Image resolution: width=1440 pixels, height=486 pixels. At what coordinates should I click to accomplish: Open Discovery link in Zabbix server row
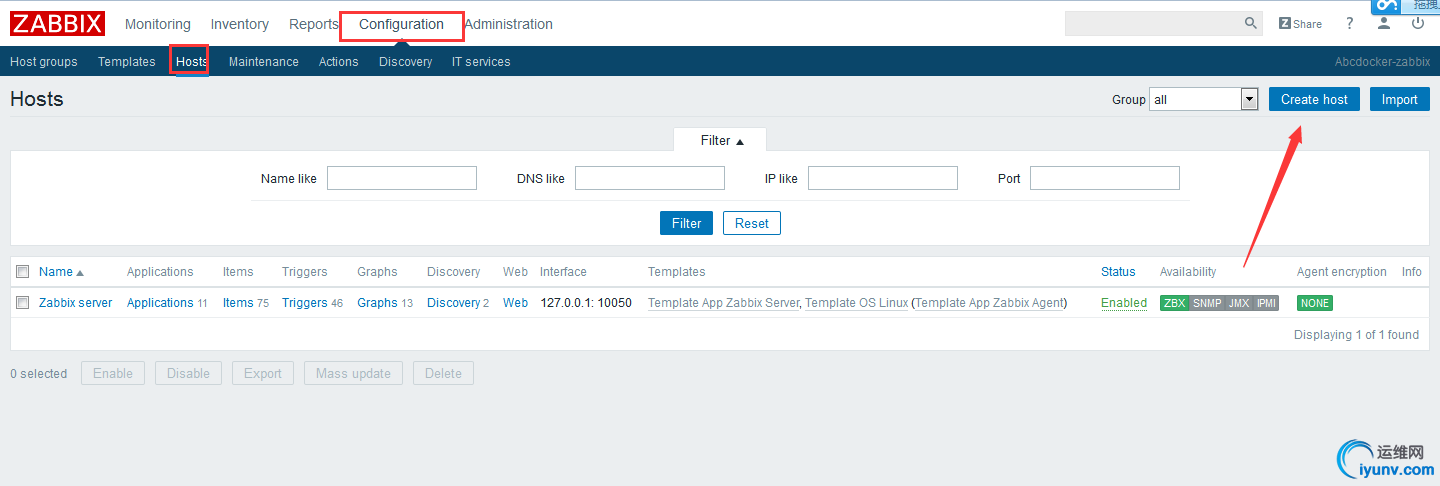coord(453,303)
